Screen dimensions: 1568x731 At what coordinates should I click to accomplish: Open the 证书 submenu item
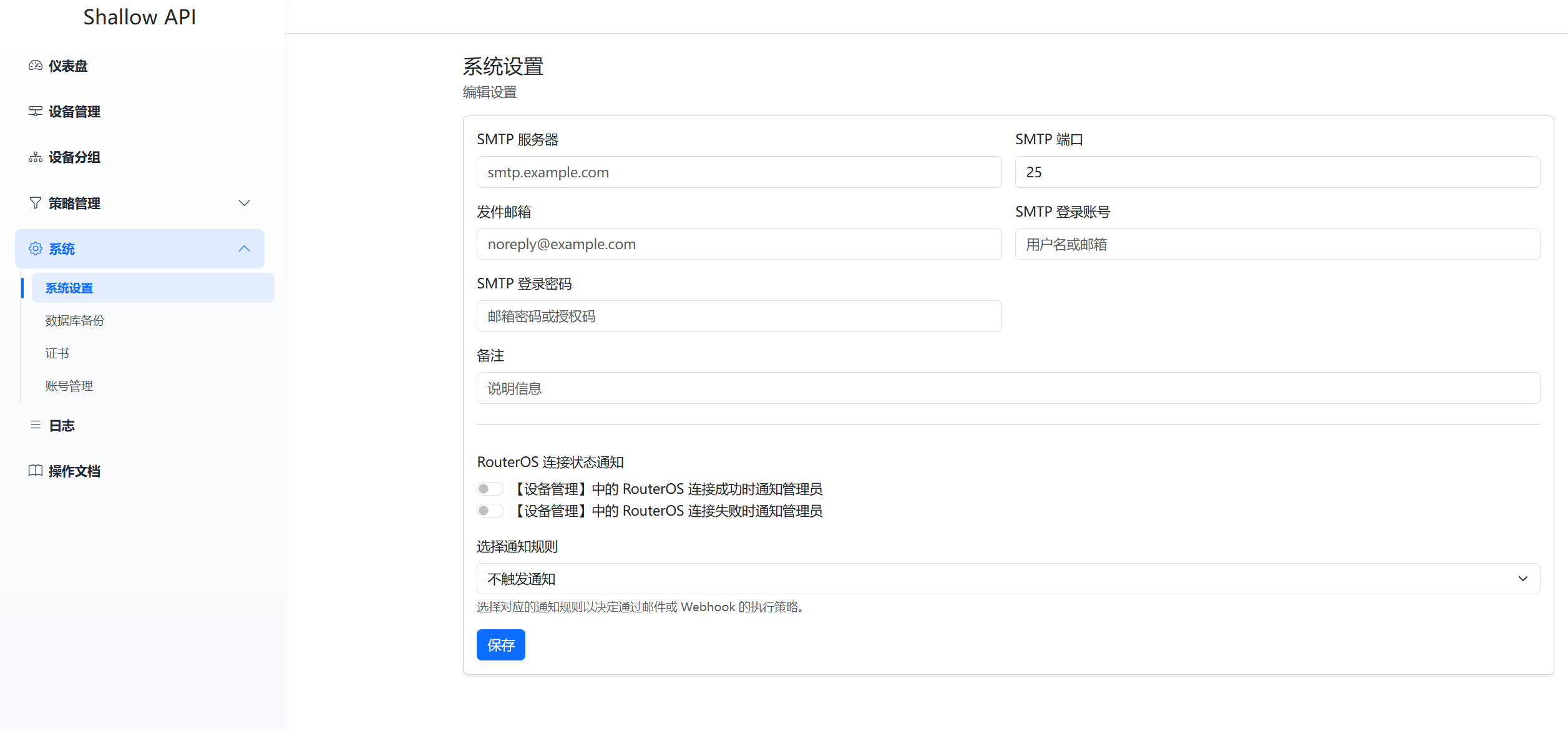[57, 353]
